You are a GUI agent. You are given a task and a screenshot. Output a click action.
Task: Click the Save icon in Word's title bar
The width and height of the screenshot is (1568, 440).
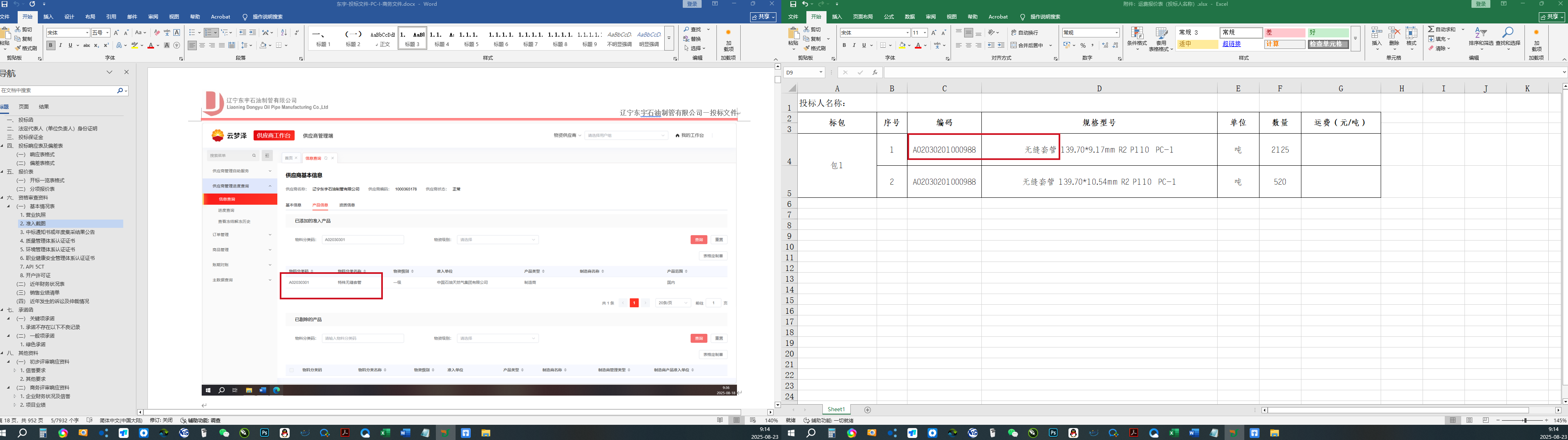point(4,4)
